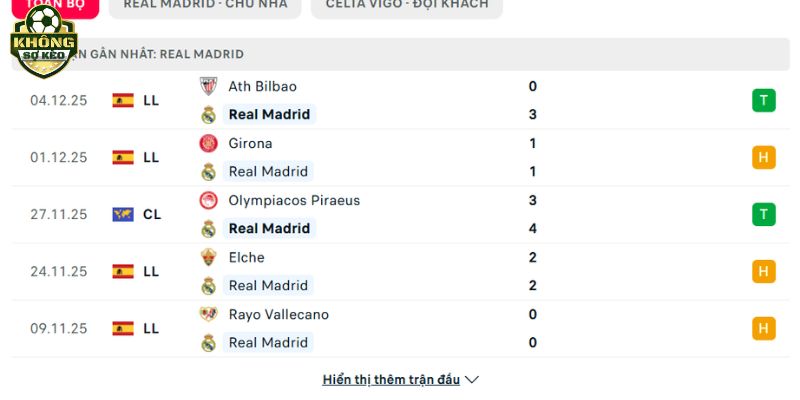Screen dimensions: 800x400
Task: Click the 24.11.25 Elche match date
Action: pos(59,271)
